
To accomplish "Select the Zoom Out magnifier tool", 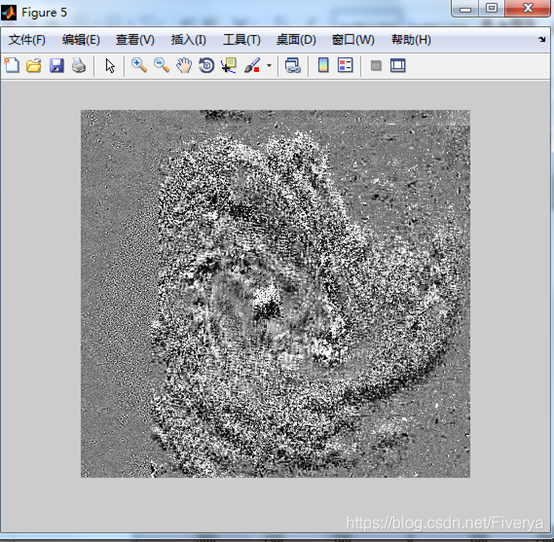I will [x=161, y=66].
